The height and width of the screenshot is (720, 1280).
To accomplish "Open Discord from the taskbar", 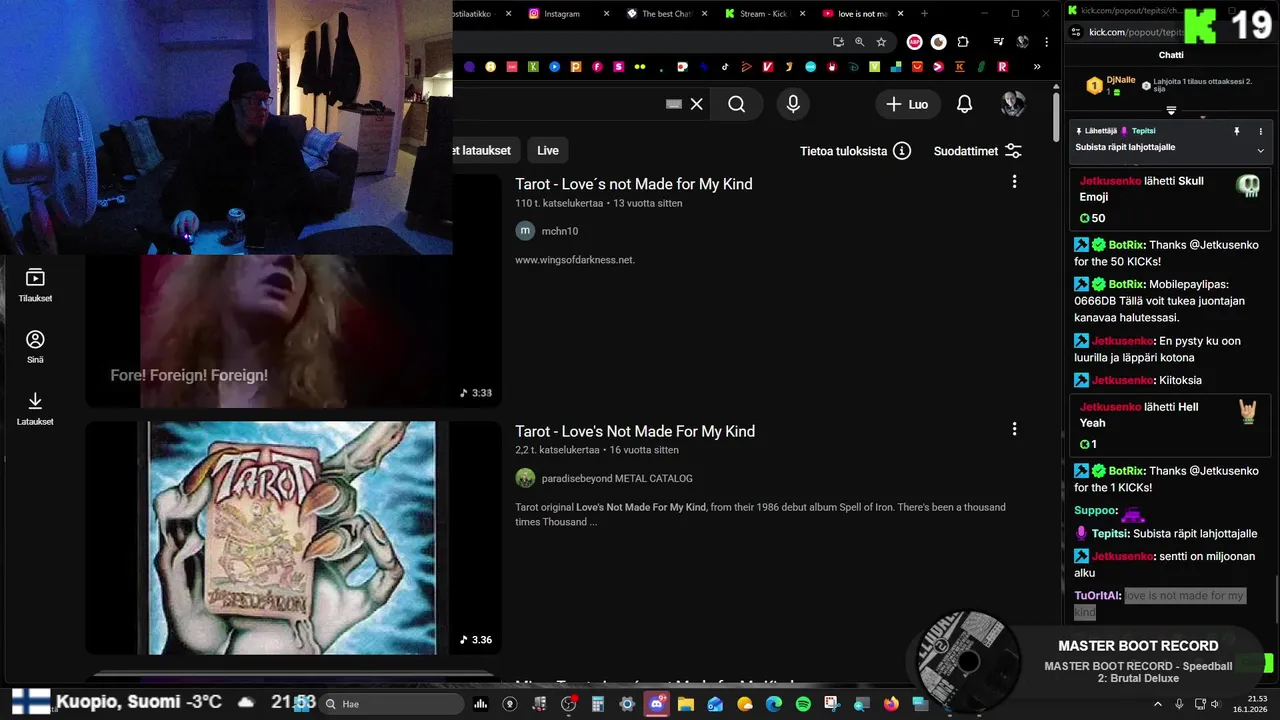I will 657,704.
